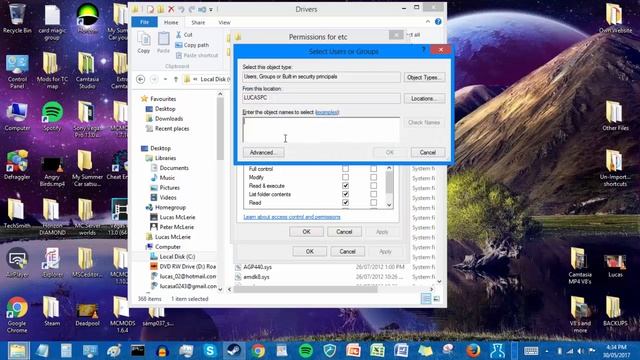Click the Copy icon in Drivers ribbon
The image size is (640, 360).
point(144,42)
